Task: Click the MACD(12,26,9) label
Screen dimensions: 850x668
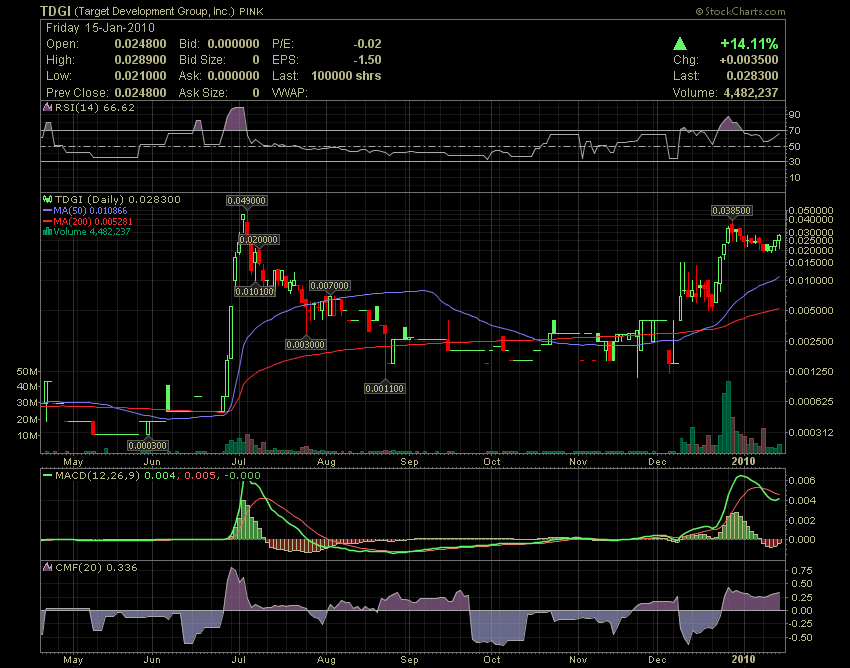Action: click(x=98, y=476)
